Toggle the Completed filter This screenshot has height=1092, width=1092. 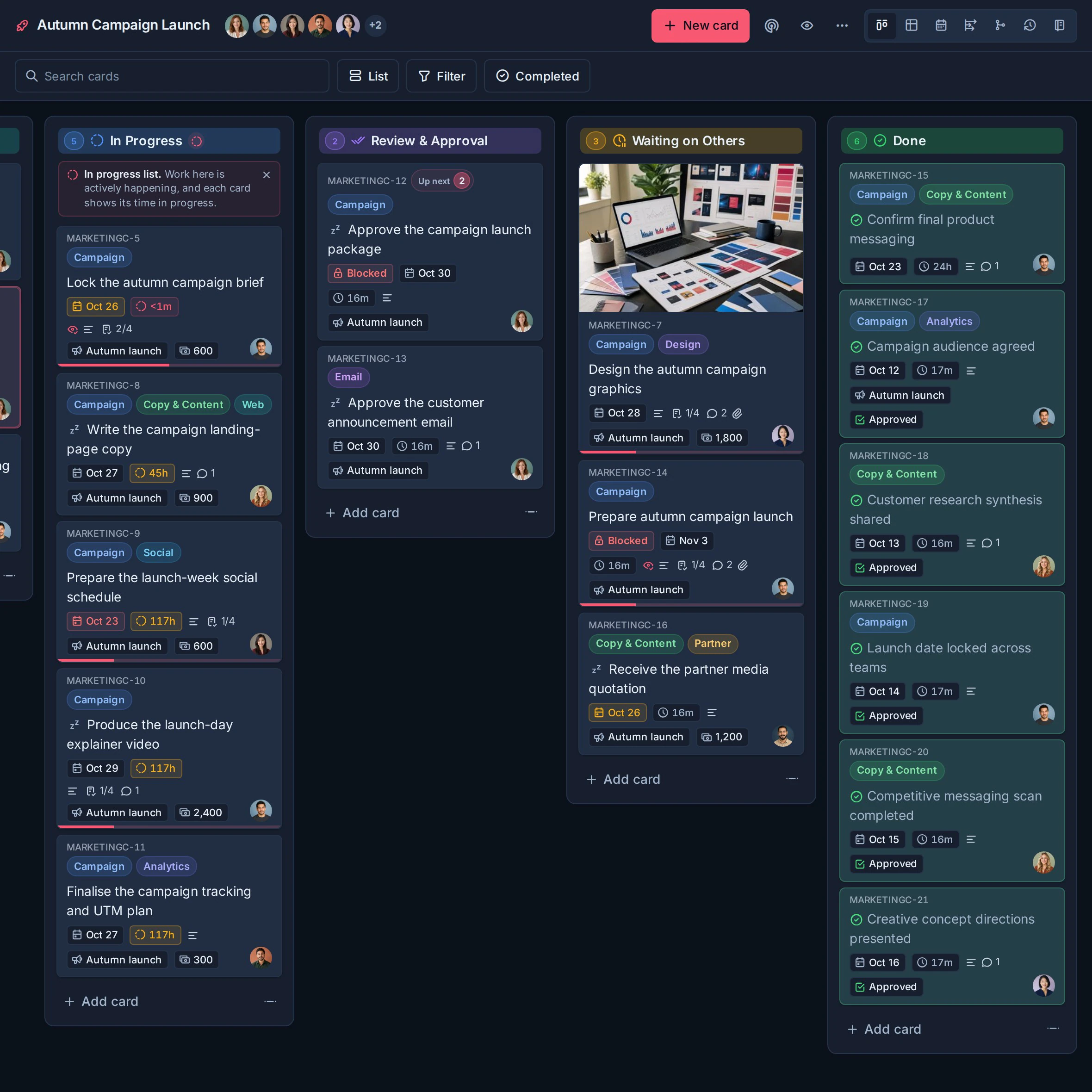537,76
